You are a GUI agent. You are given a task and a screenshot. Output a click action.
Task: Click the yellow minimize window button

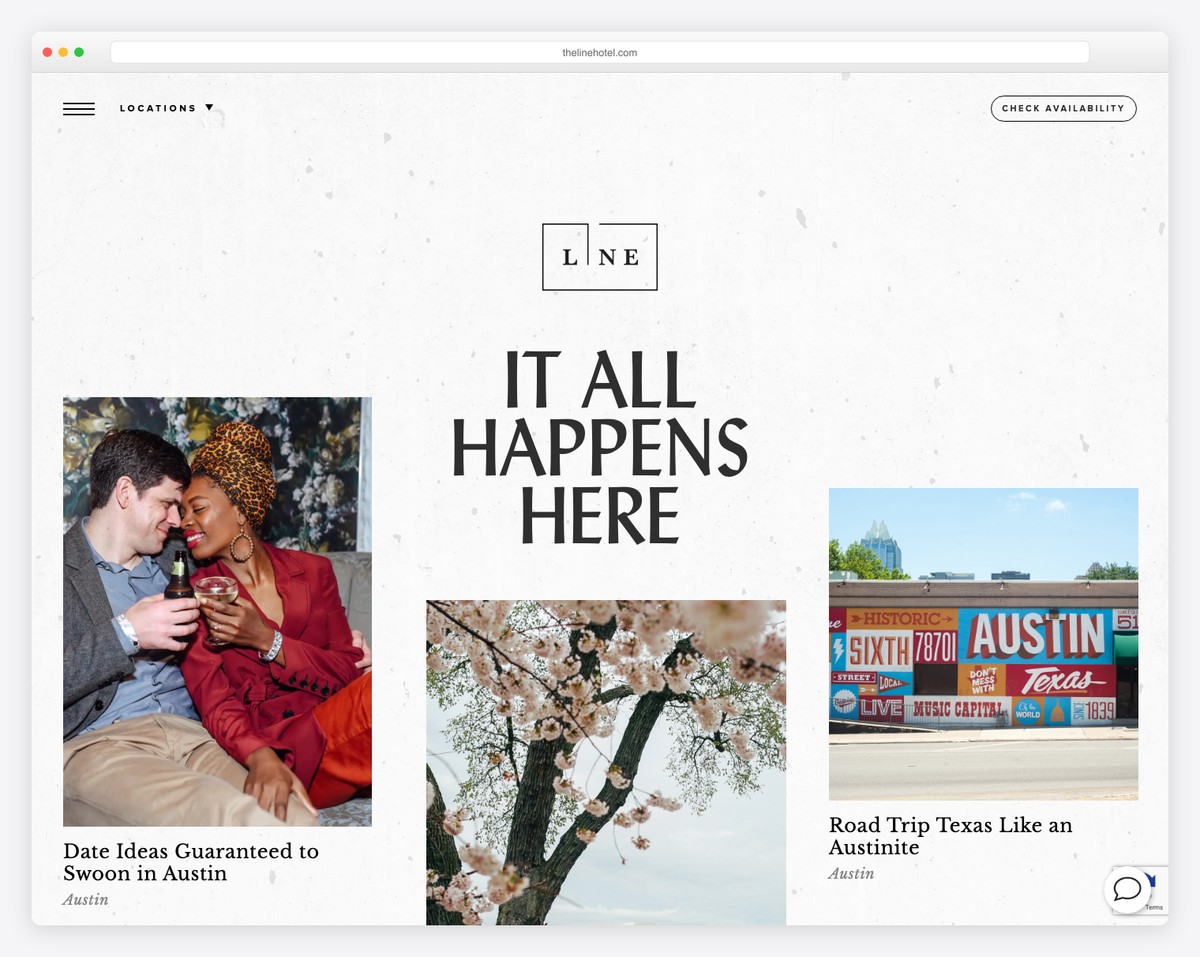(63, 52)
